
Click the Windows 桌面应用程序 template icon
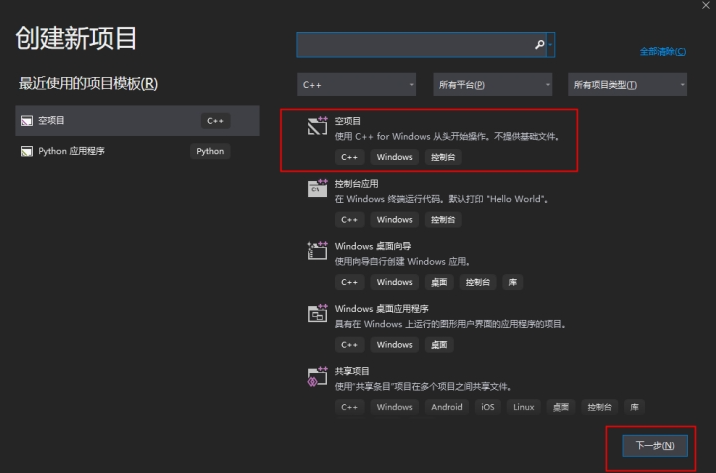[x=317, y=314]
